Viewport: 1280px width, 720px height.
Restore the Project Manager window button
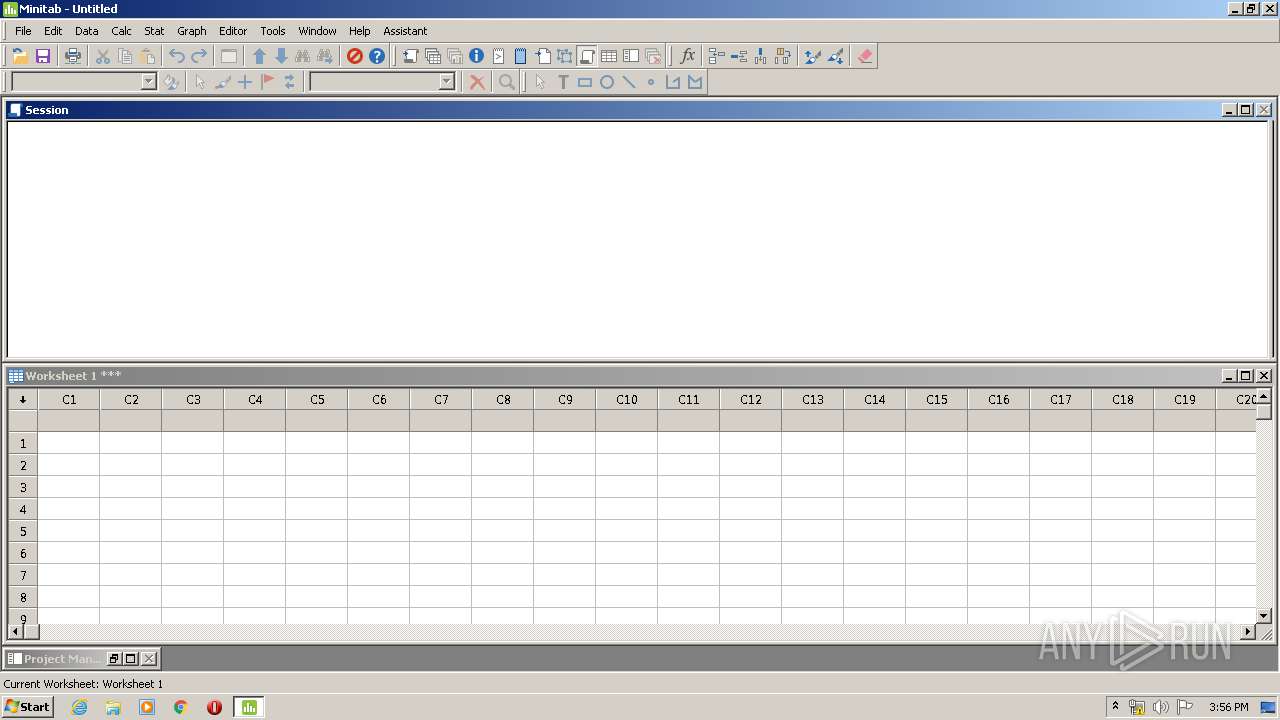114,659
